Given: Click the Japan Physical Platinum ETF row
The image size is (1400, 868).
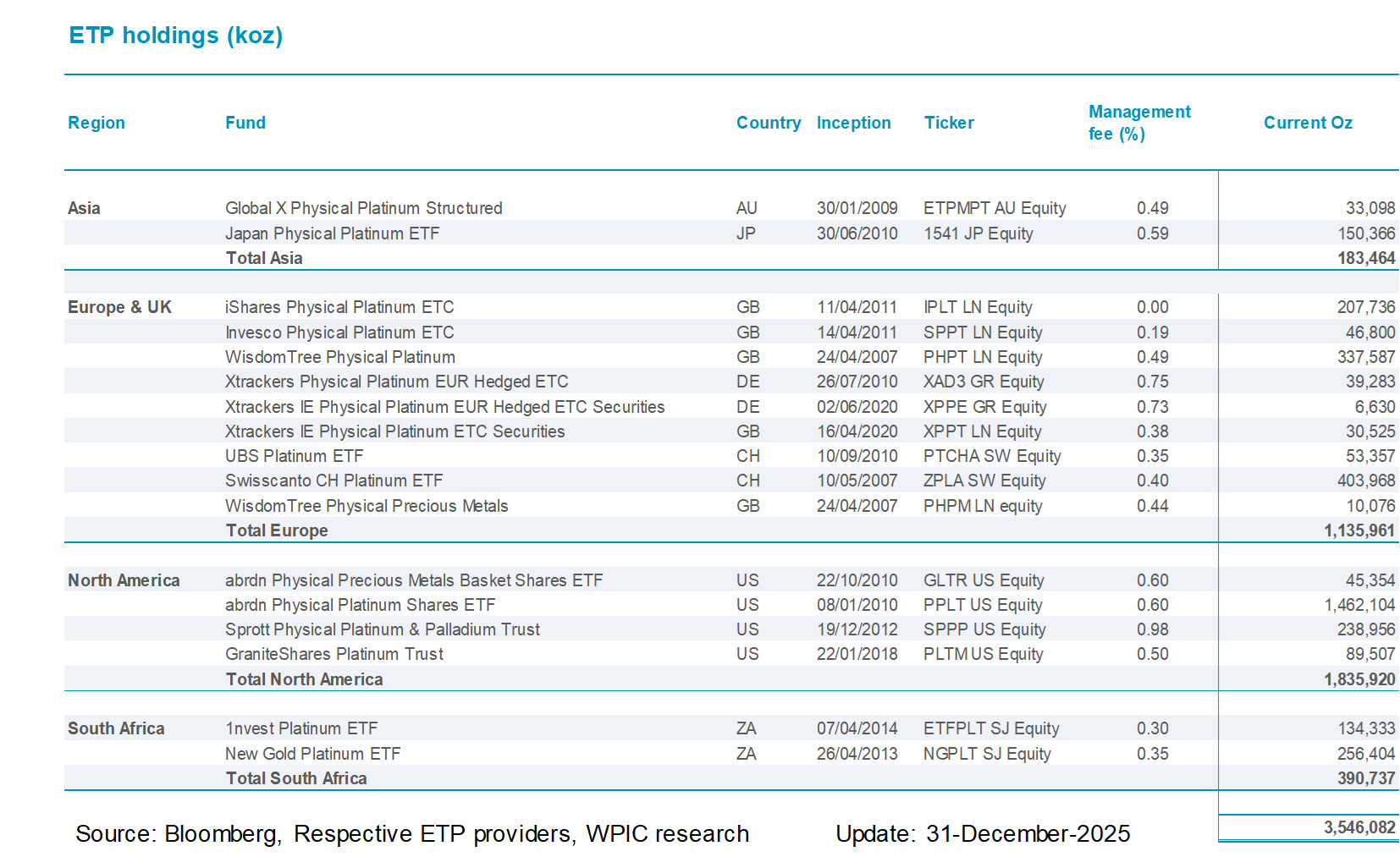Looking at the screenshot, I should pyautogui.click(x=332, y=233).
